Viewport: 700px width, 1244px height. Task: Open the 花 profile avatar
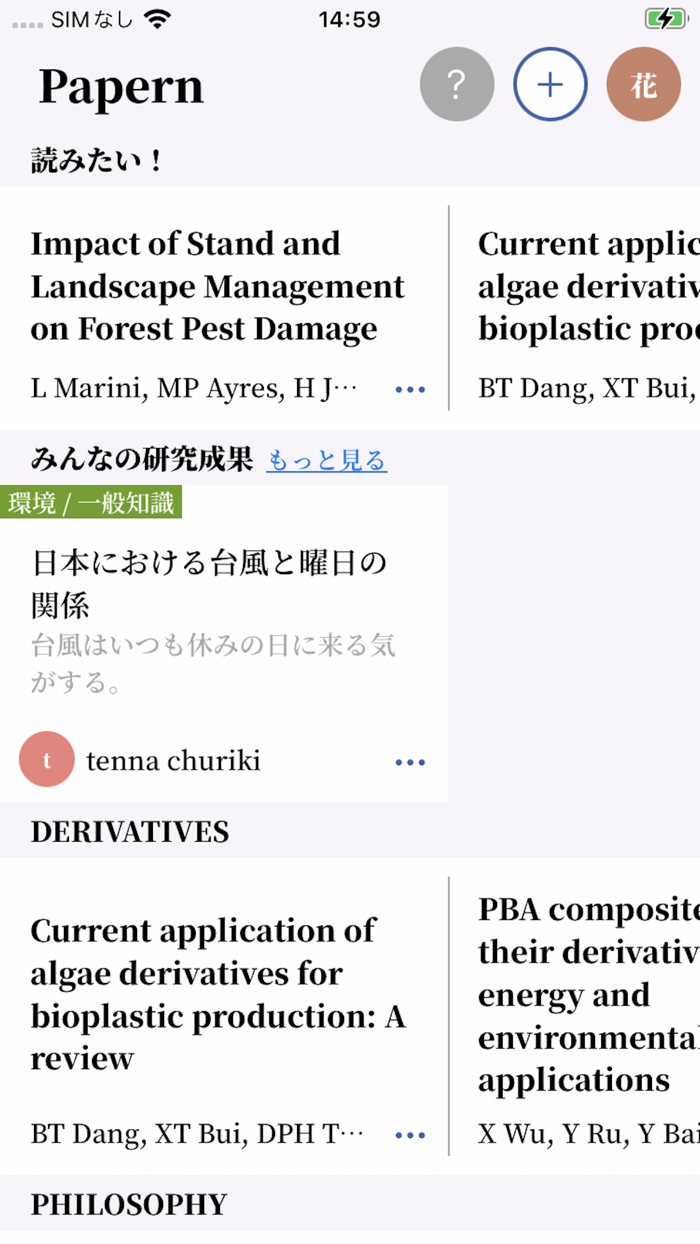pyautogui.click(x=644, y=85)
